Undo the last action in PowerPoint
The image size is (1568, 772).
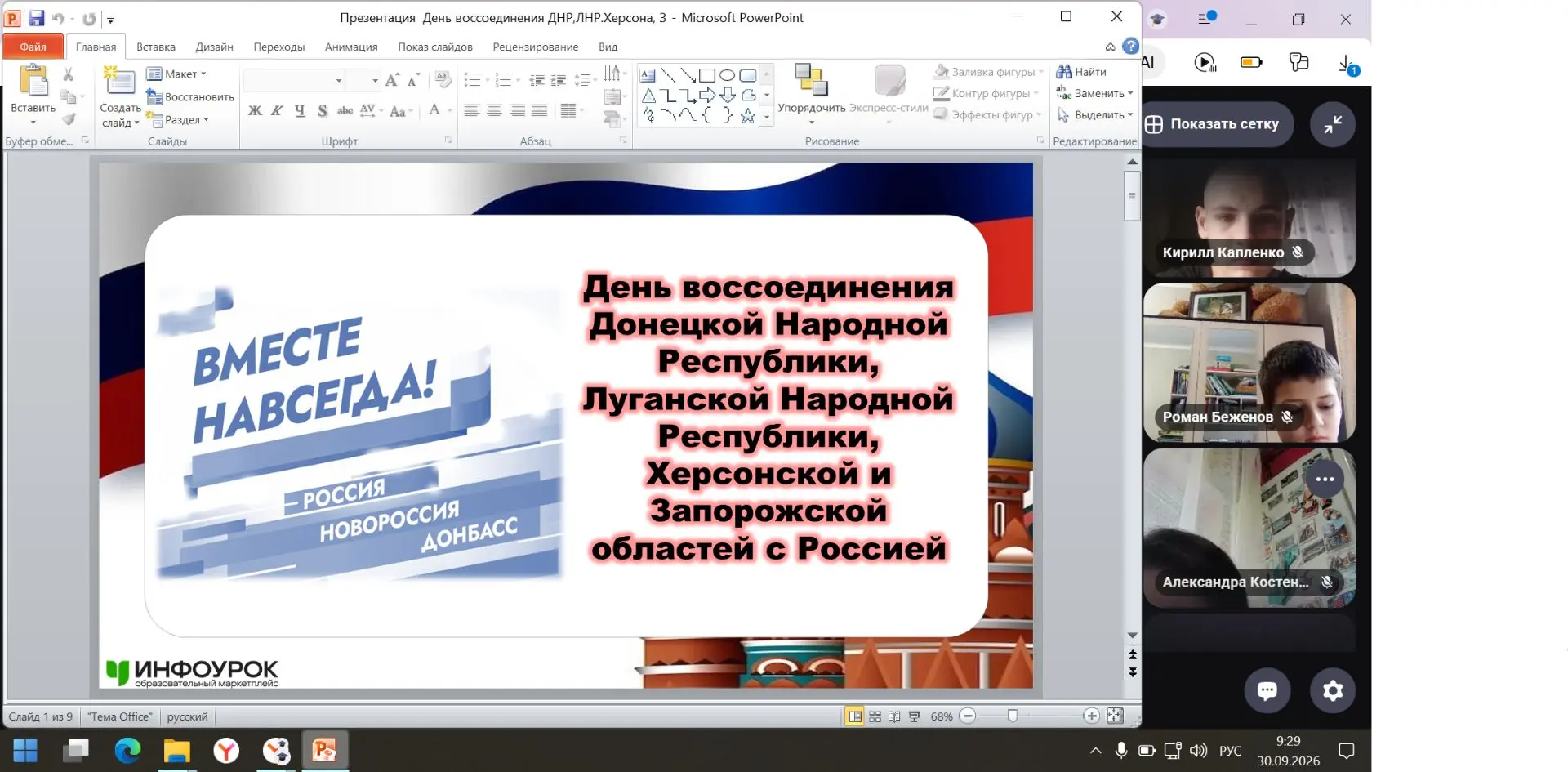coord(58,18)
